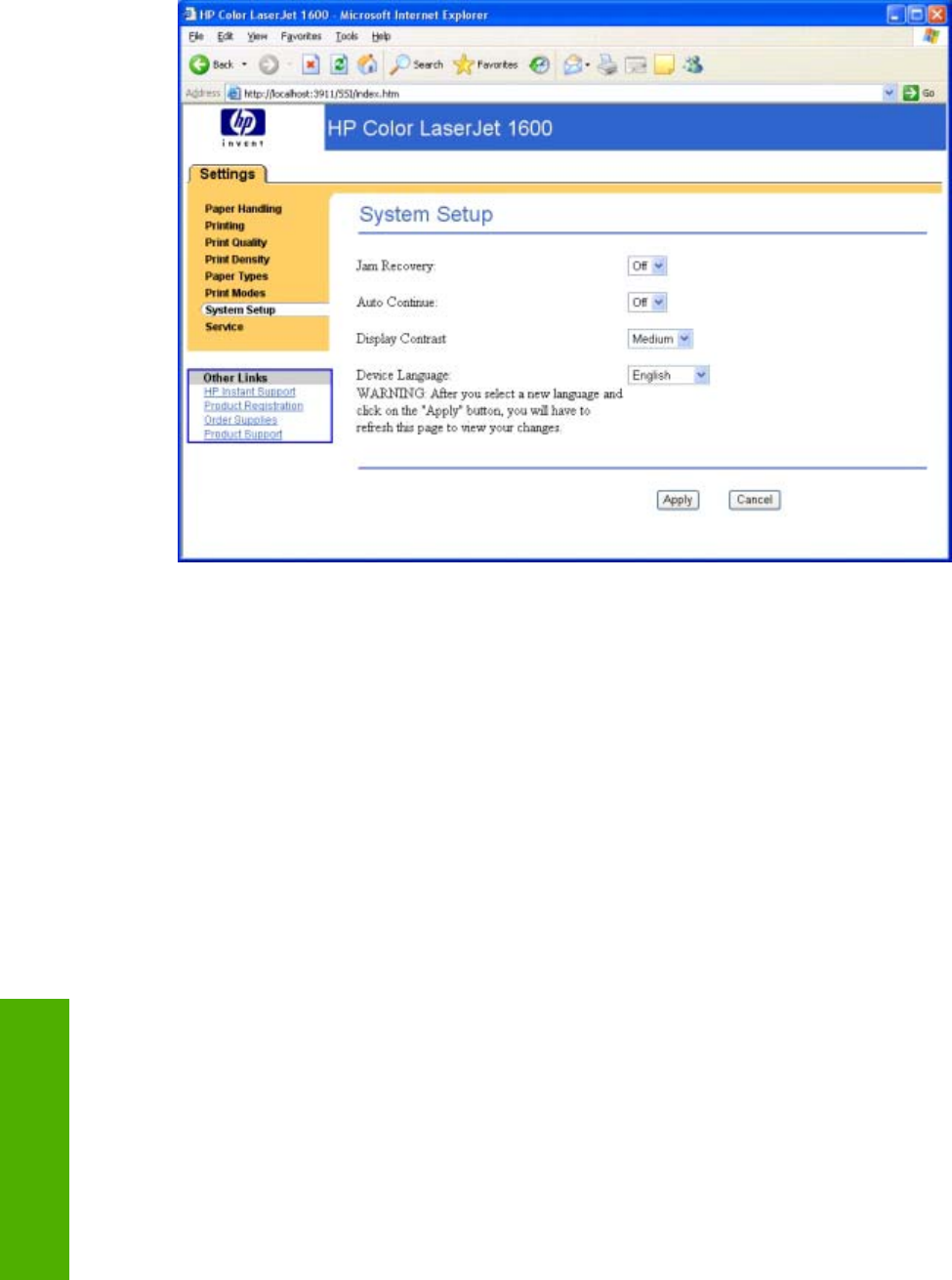Open the Help menu
The height and width of the screenshot is (1280, 952).
[381, 36]
